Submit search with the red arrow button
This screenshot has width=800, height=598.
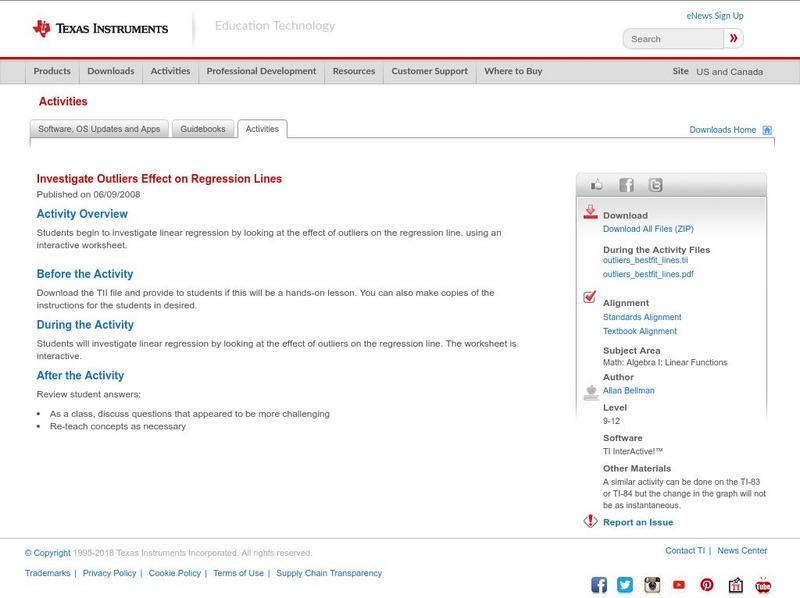(733, 38)
